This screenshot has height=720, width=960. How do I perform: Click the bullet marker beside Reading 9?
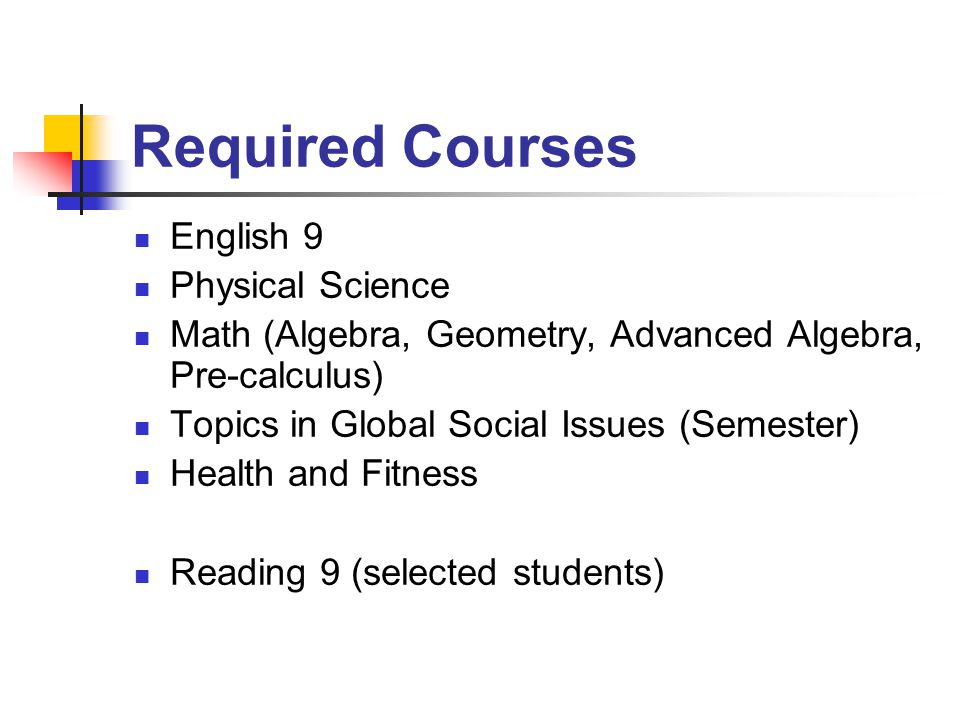pos(142,576)
